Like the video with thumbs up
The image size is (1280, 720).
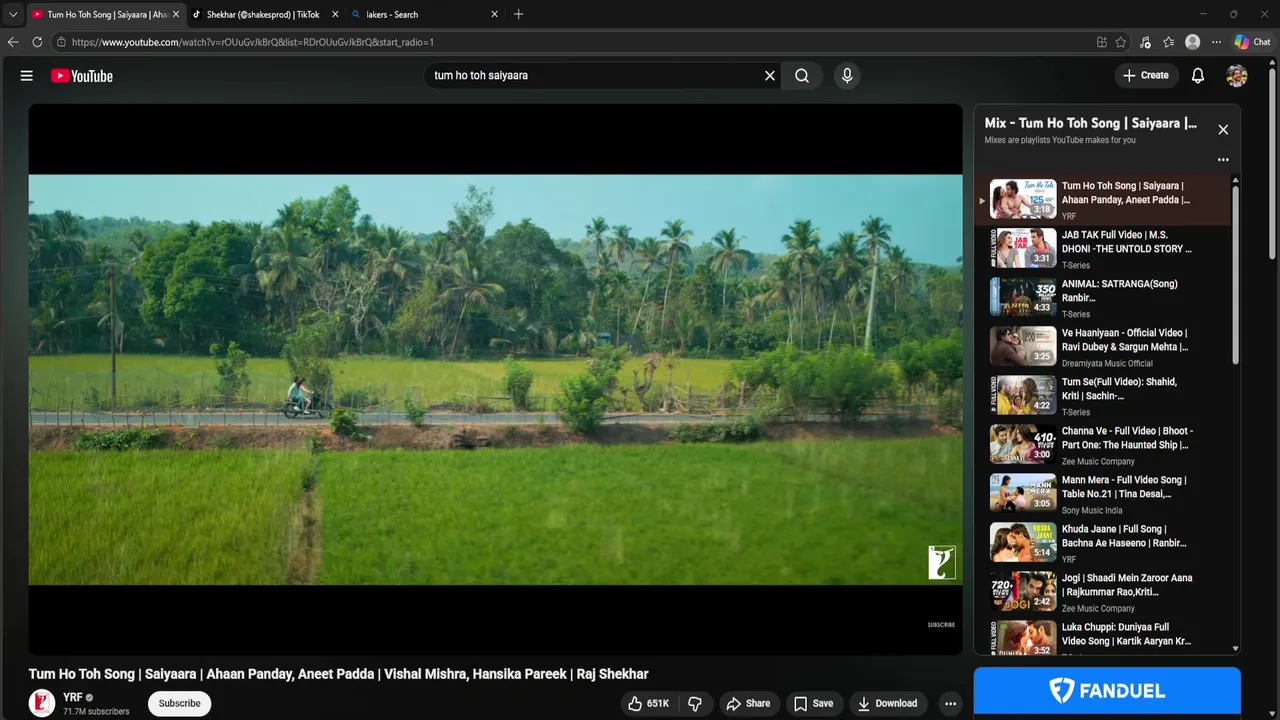pyautogui.click(x=648, y=703)
